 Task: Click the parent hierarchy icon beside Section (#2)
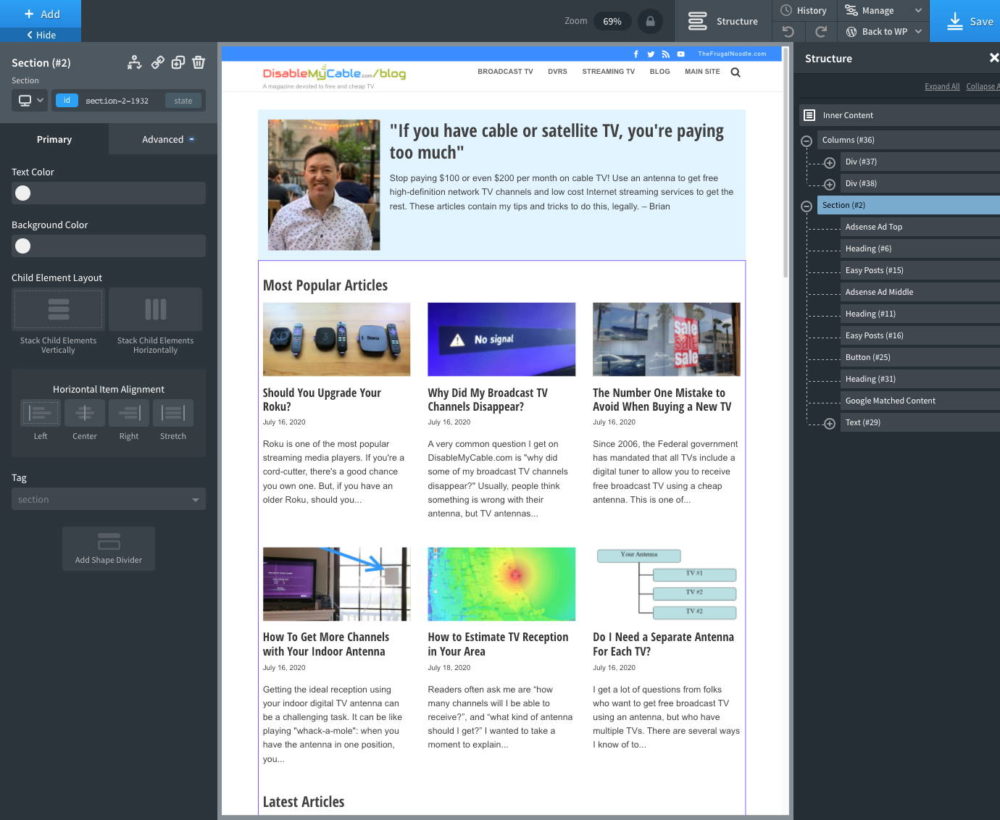pos(134,62)
